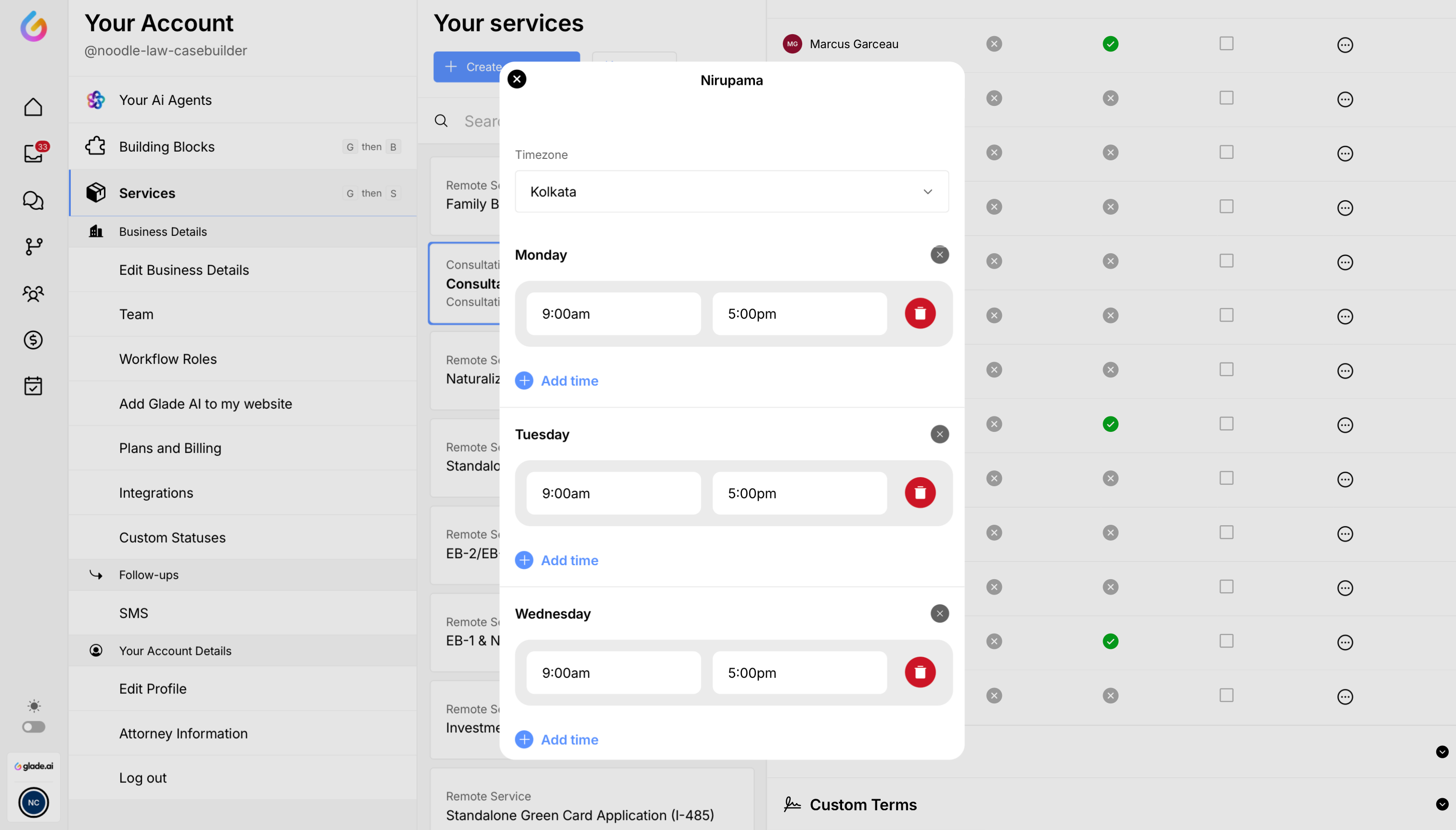Open the home icon in left sidebar
The height and width of the screenshot is (830, 1456).
point(33,106)
